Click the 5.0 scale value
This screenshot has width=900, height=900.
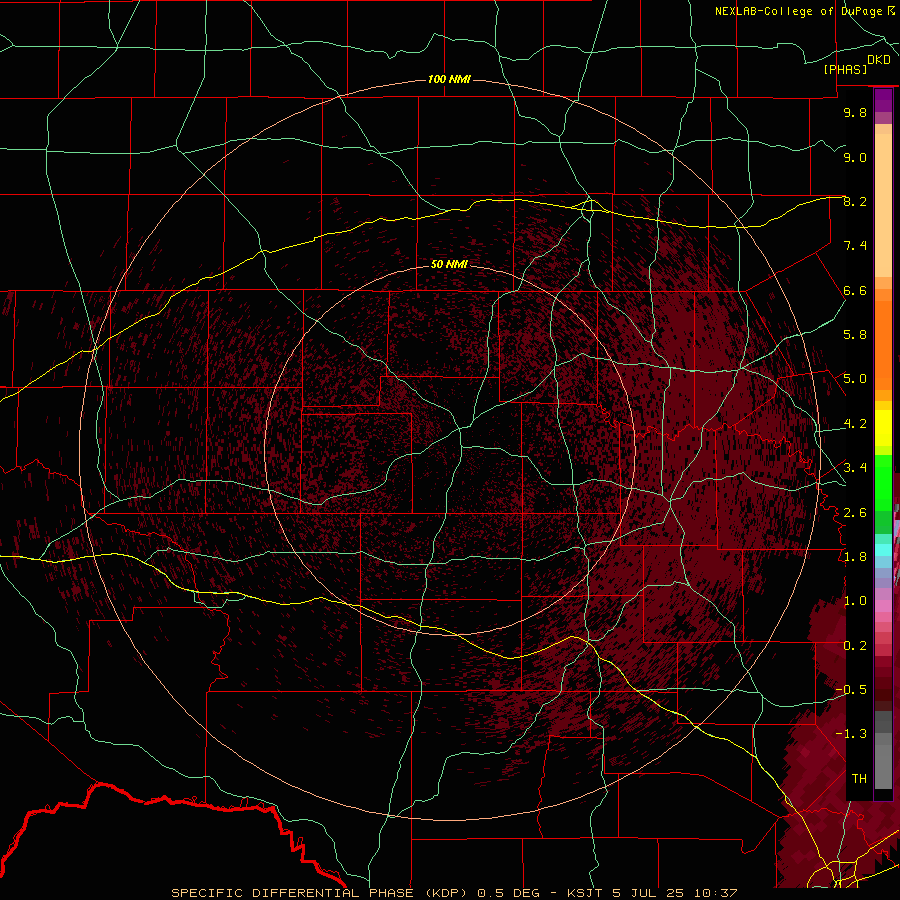pyautogui.click(x=855, y=379)
